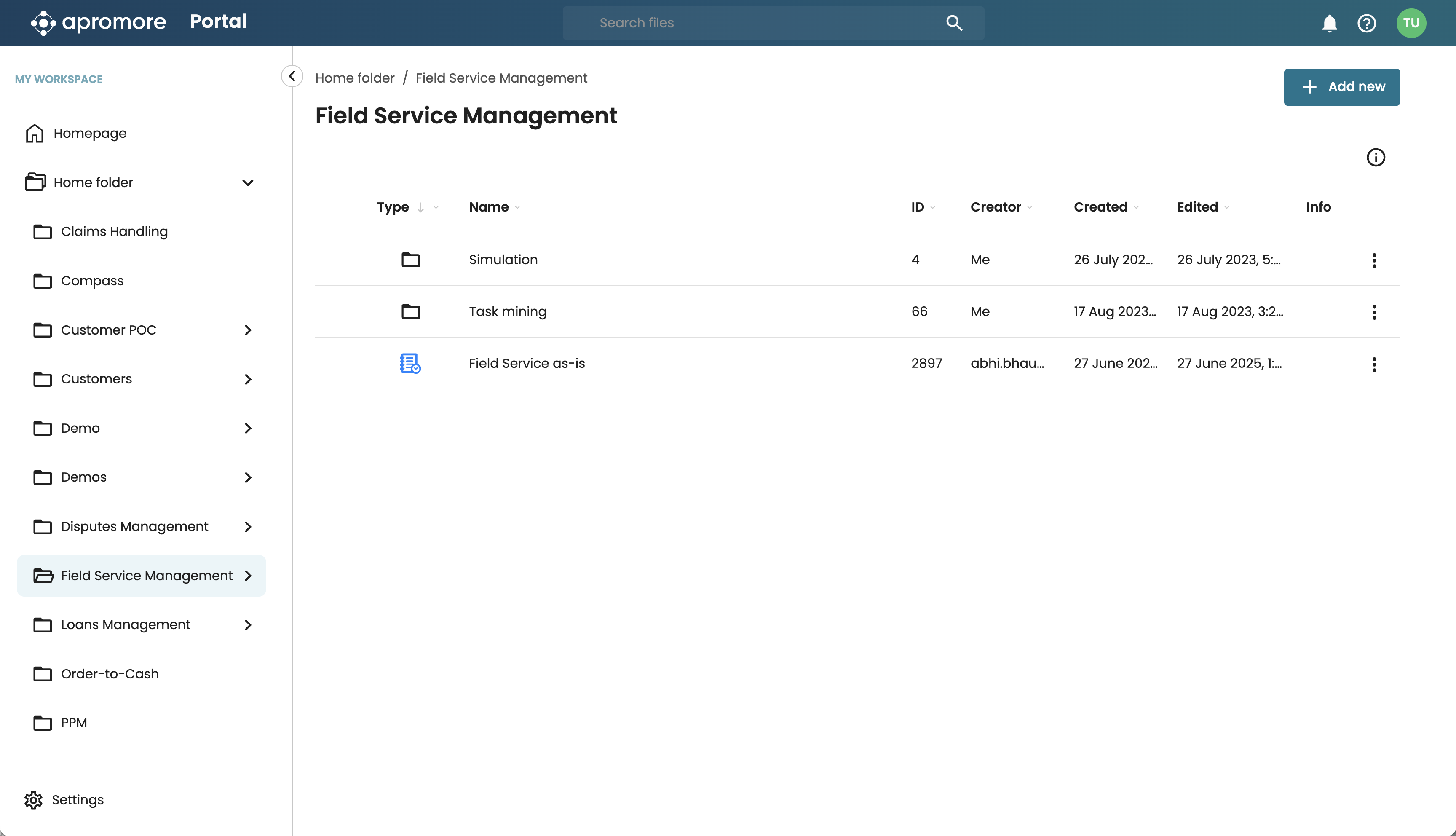
Task: Click the Field Service as-is log icon
Action: click(410, 363)
